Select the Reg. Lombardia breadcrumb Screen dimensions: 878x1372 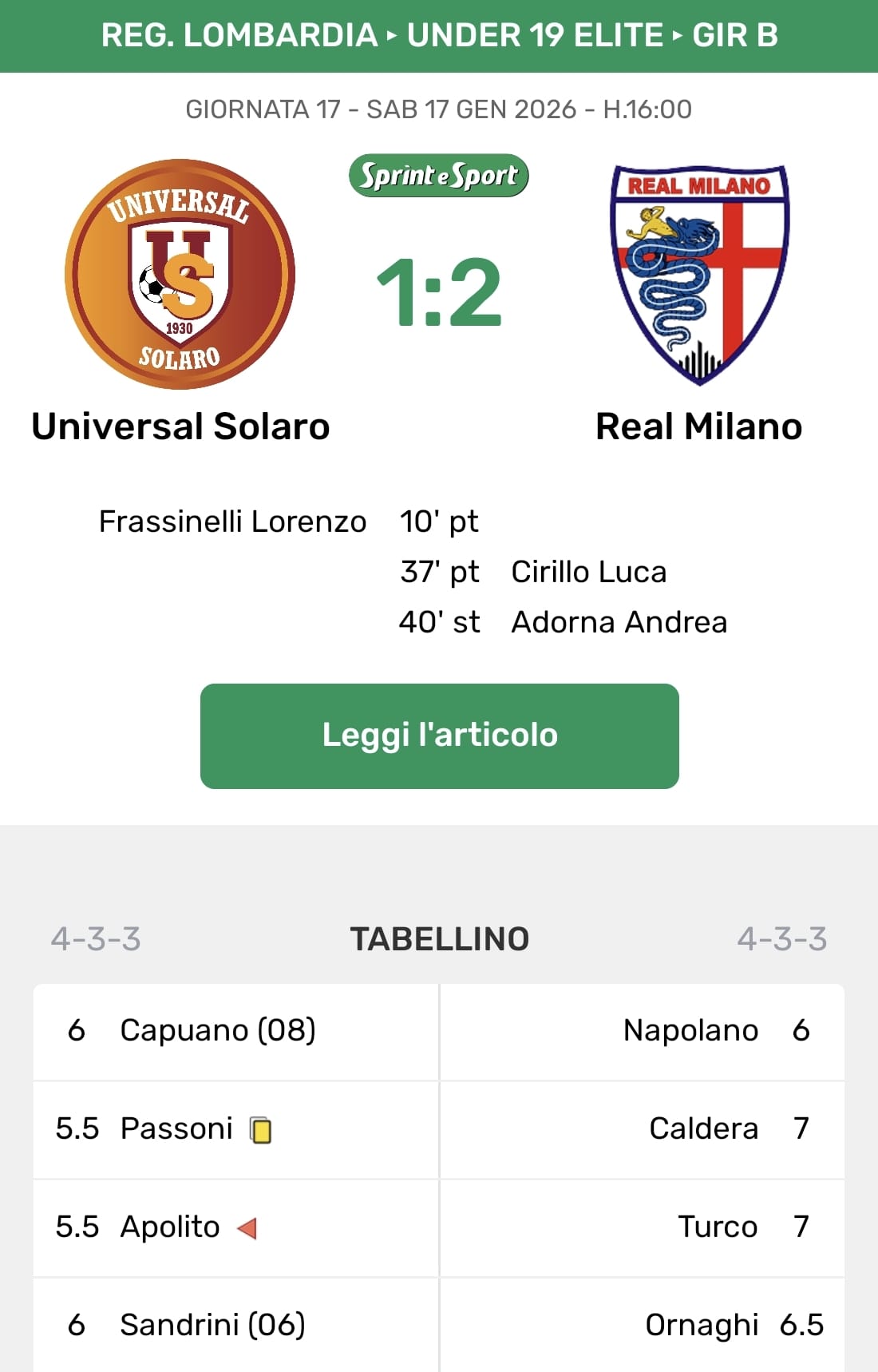(239, 35)
